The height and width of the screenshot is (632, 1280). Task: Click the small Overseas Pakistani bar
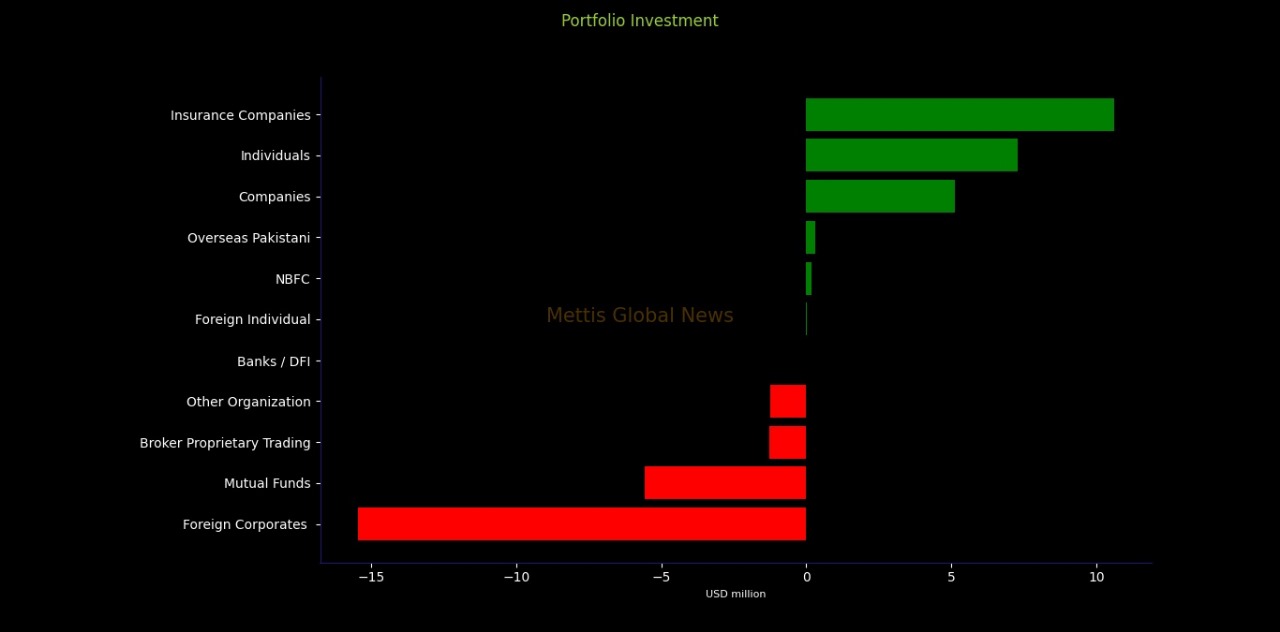pyautogui.click(x=810, y=237)
